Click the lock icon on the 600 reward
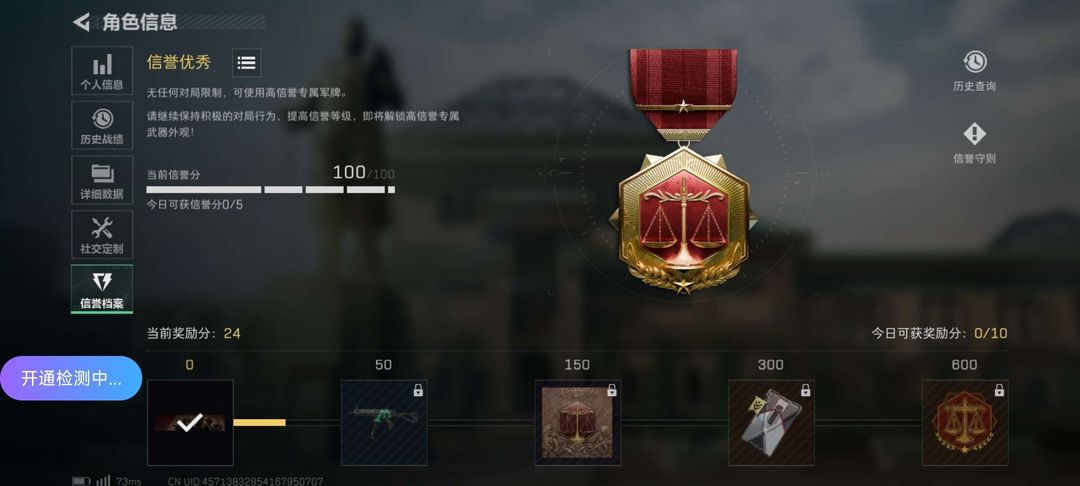This screenshot has width=1080, height=486. (x=999, y=390)
